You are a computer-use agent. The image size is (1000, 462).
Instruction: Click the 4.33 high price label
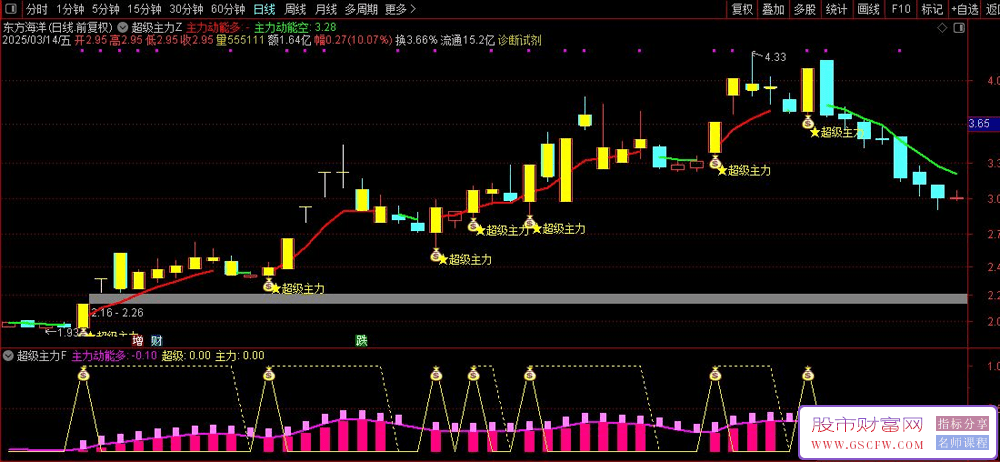pyautogui.click(x=776, y=57)
